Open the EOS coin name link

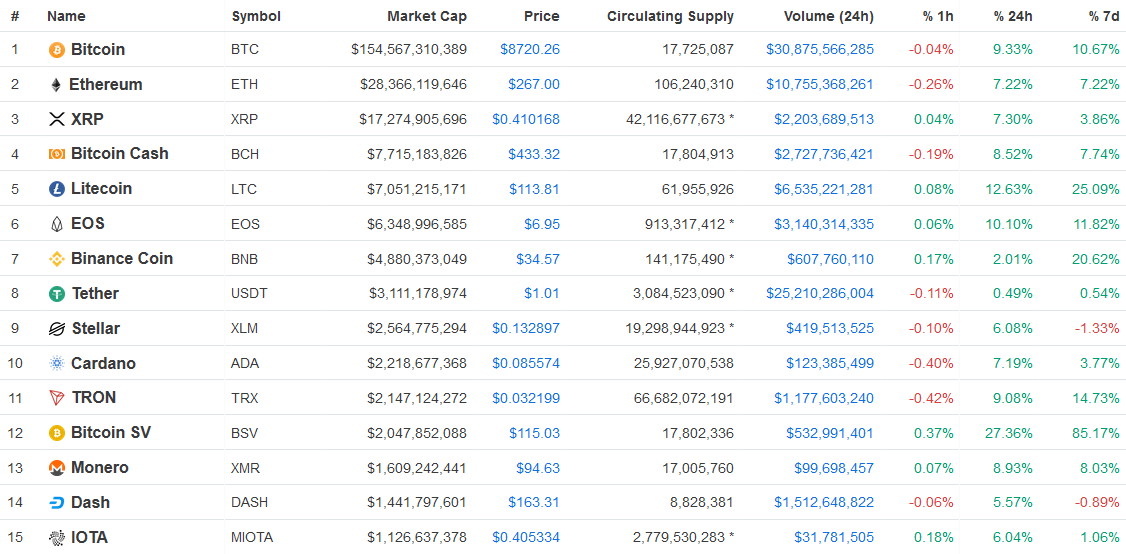coord(87,224)
